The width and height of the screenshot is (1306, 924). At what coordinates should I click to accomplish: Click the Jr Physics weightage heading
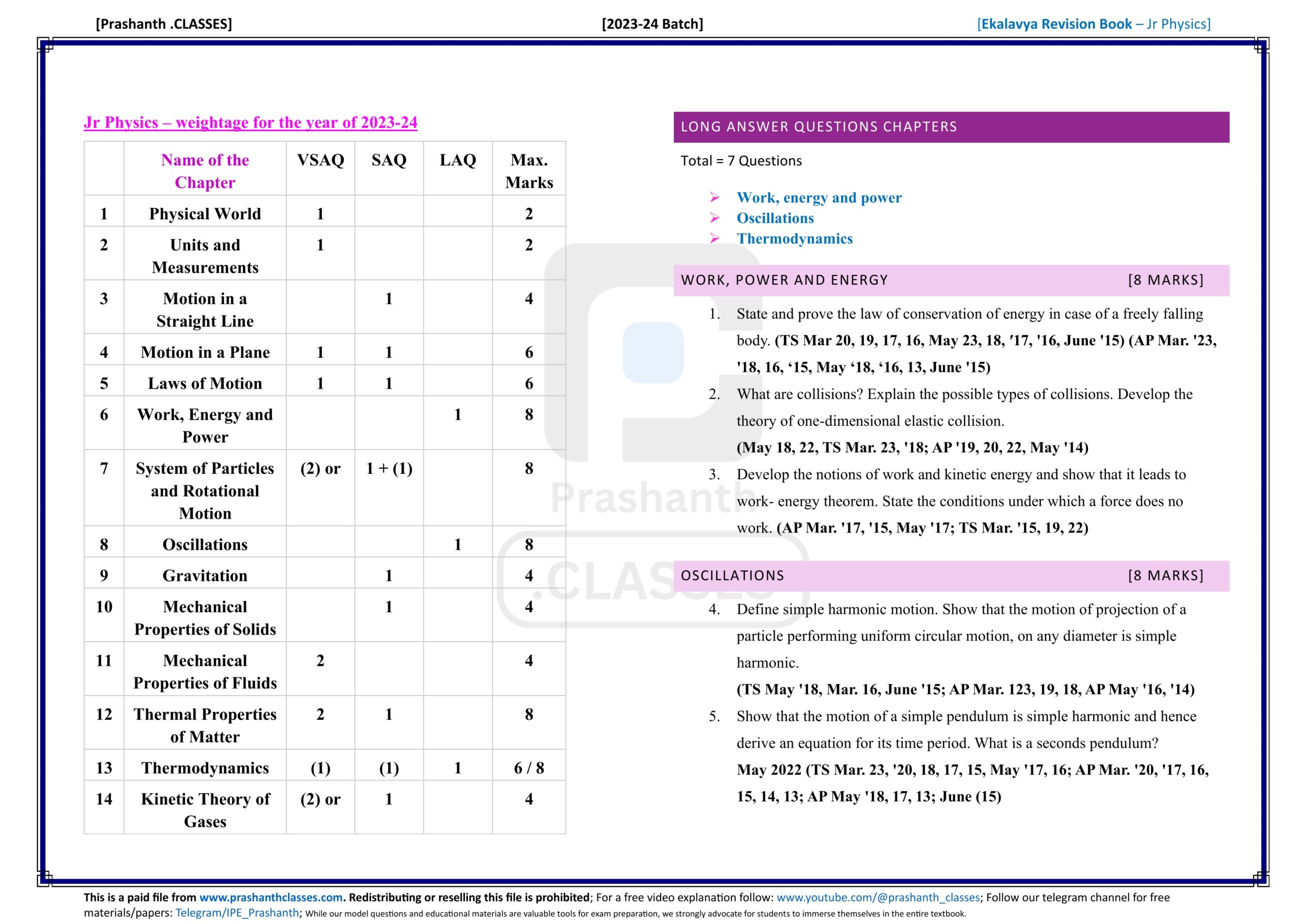coord(250,122)
